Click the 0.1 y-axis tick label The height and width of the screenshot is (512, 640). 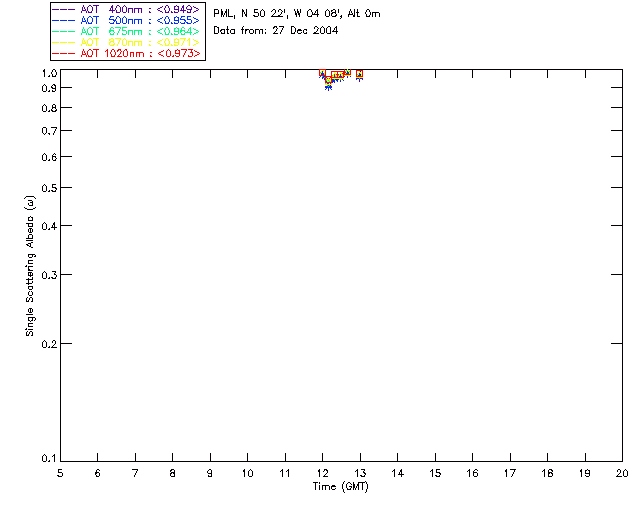point(49,459)
